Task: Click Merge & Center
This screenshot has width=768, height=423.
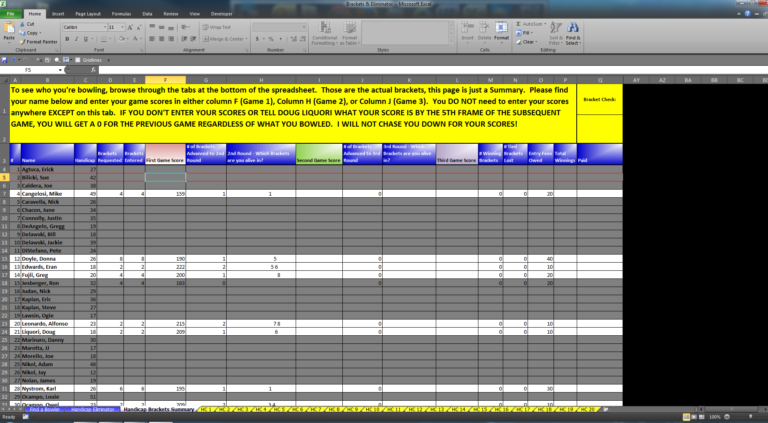Action: (x=225, y=39)
